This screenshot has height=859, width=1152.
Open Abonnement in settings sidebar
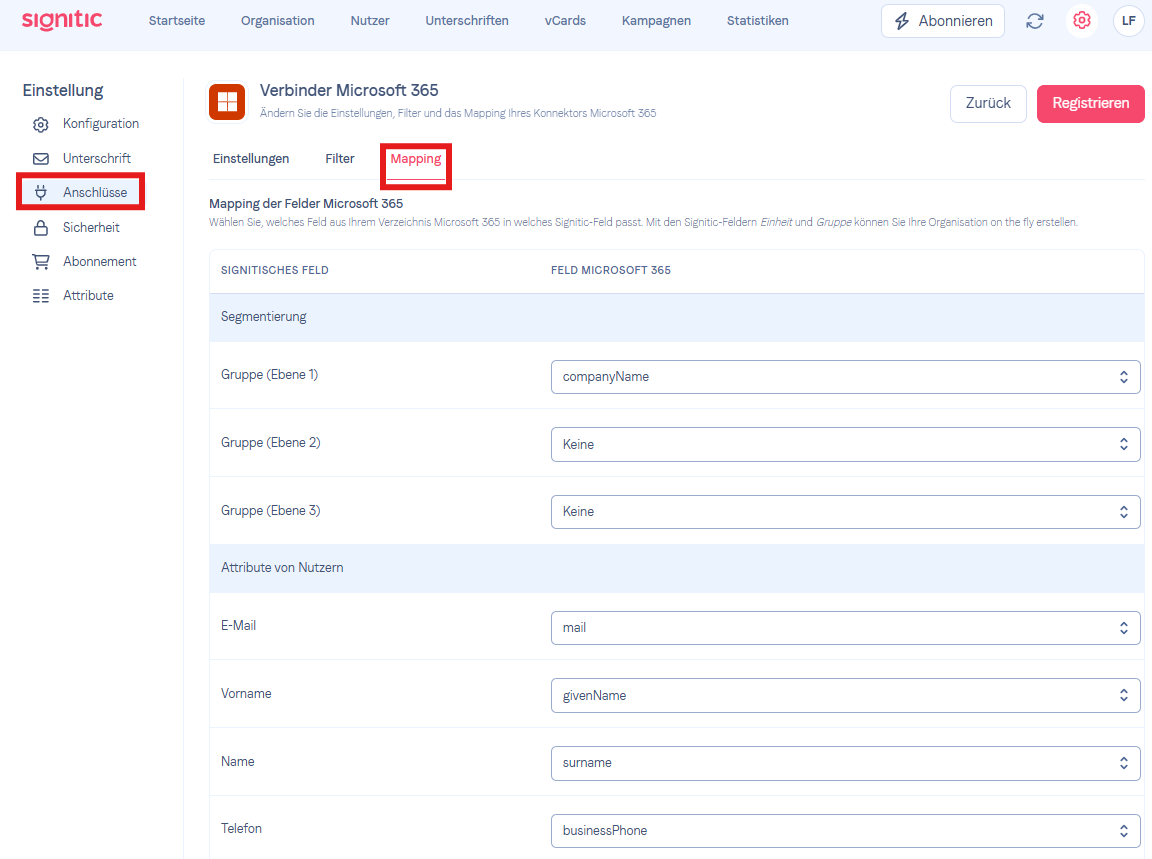tap(99, 261)
